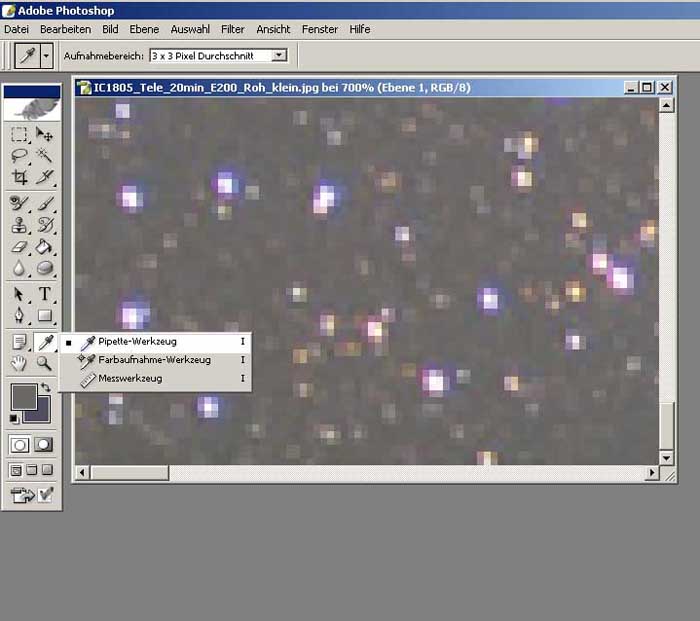Viewport: 700px width, 621px height.
Task: Select the rectangular Marquee tool
Action: pos(19,134)
